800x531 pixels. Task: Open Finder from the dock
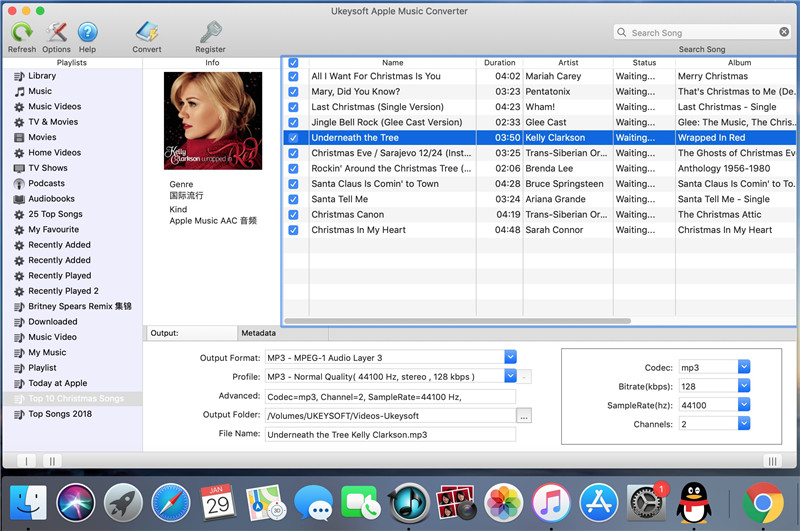pyautogui.click(x=28, y=503)
